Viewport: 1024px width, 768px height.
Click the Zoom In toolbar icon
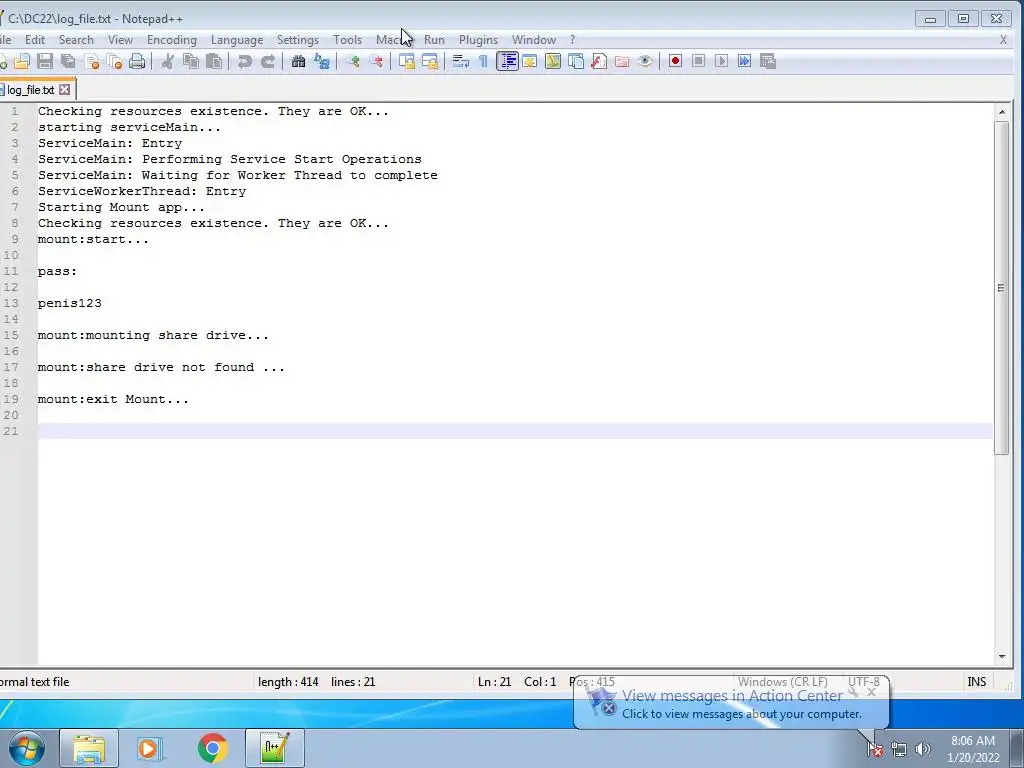click(x=353, y=61)
